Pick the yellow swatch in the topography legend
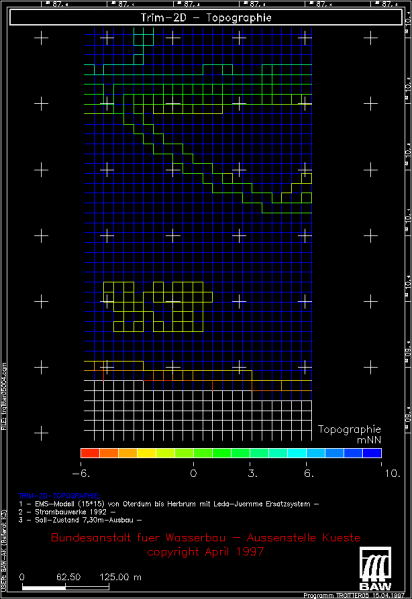The image size is (412, 599). coord(146,453)
